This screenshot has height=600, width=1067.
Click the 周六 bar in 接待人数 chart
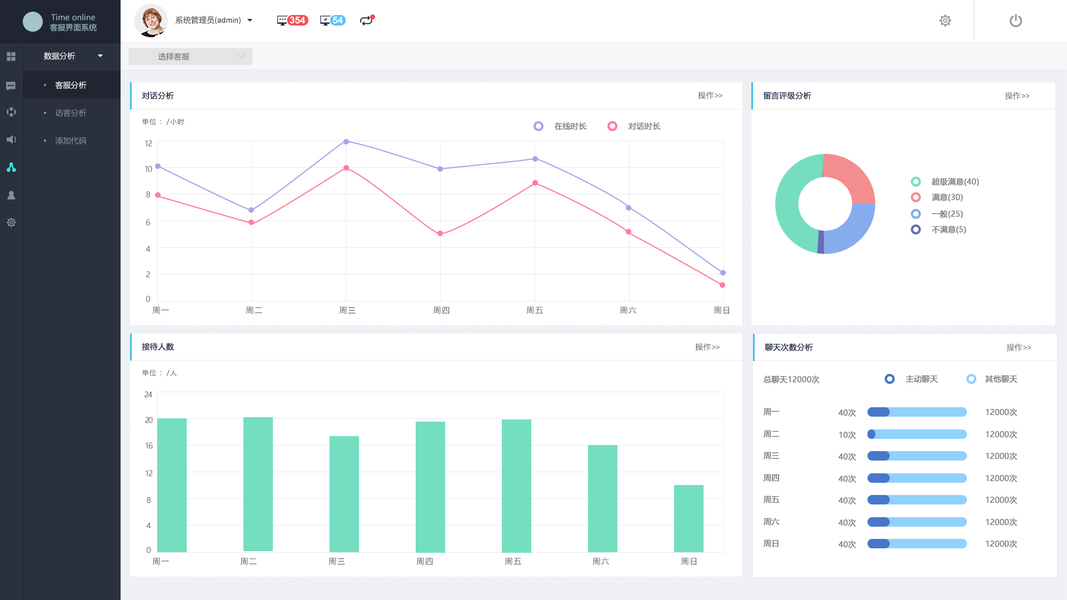pos(602,499)
